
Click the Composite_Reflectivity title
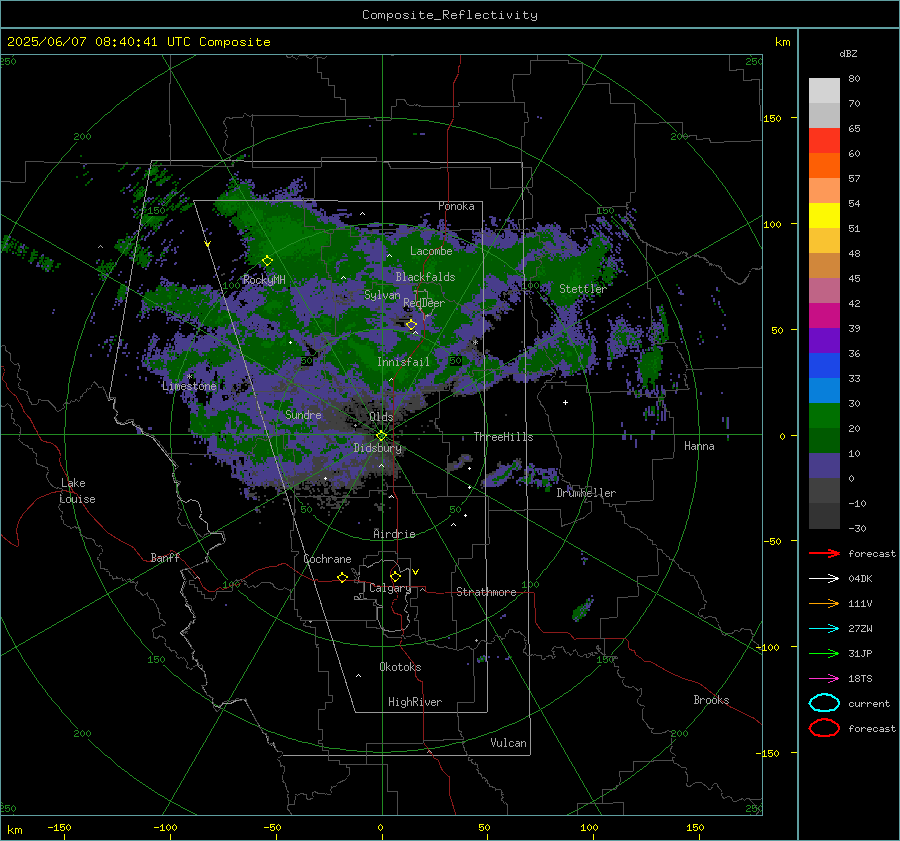pyautogui.click(x=450, y=15)
